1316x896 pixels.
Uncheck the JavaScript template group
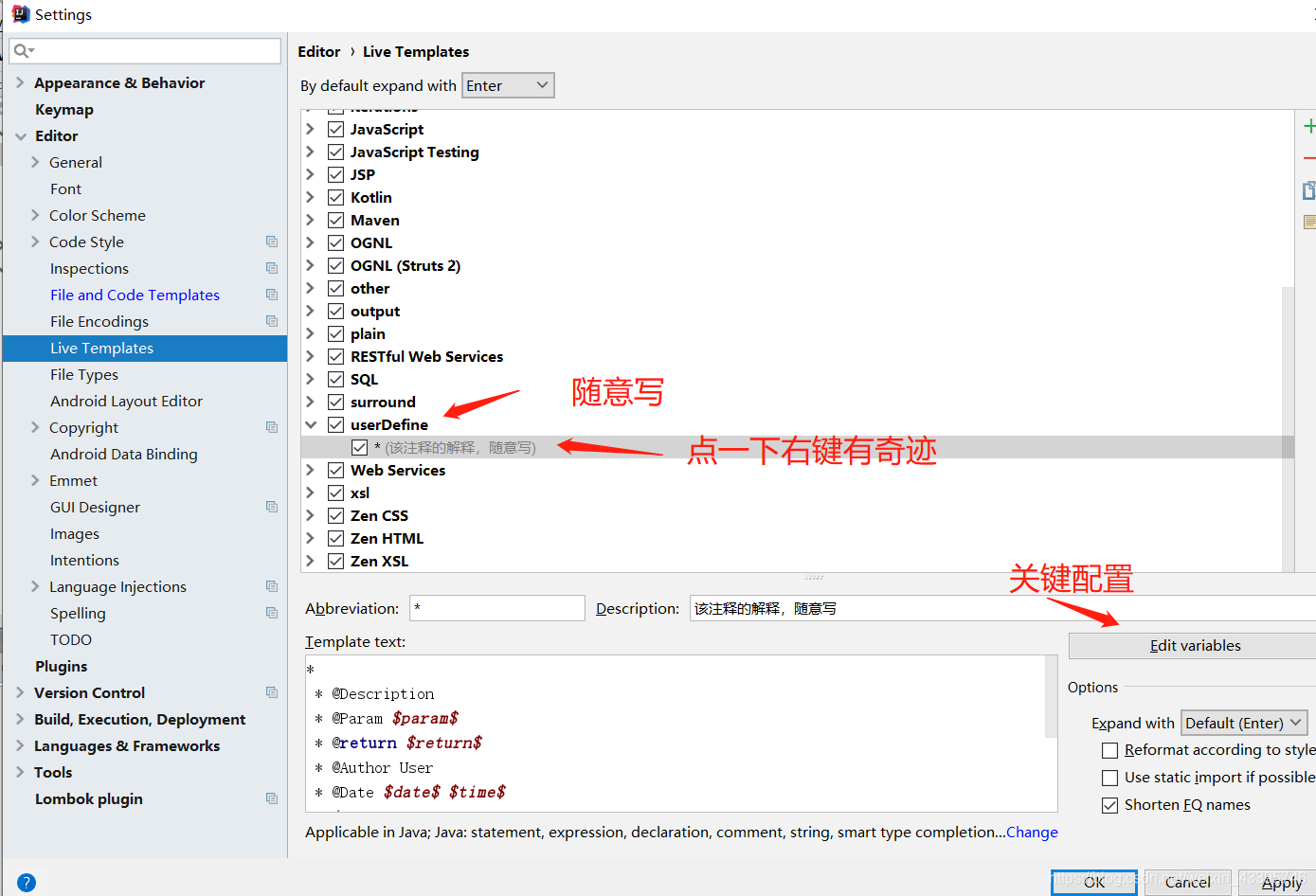335,129
